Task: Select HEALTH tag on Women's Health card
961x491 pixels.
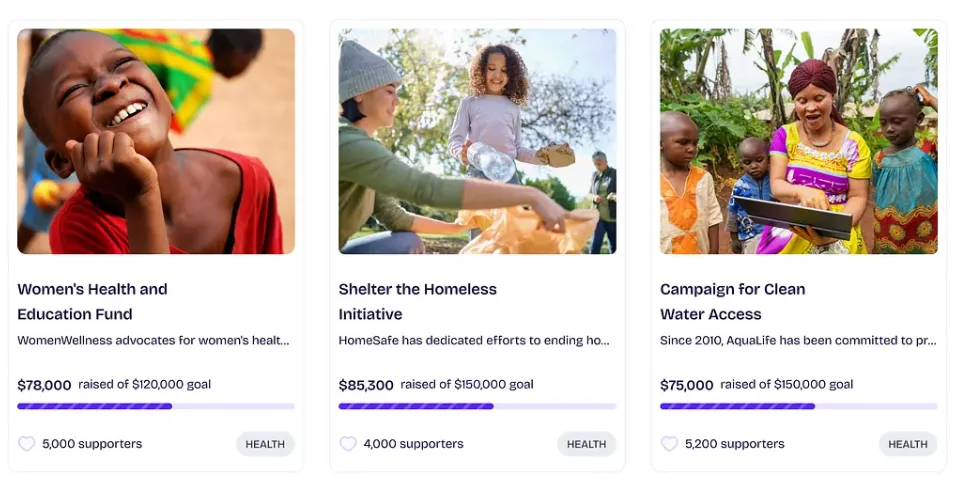Action: click(x=265, y=444)
